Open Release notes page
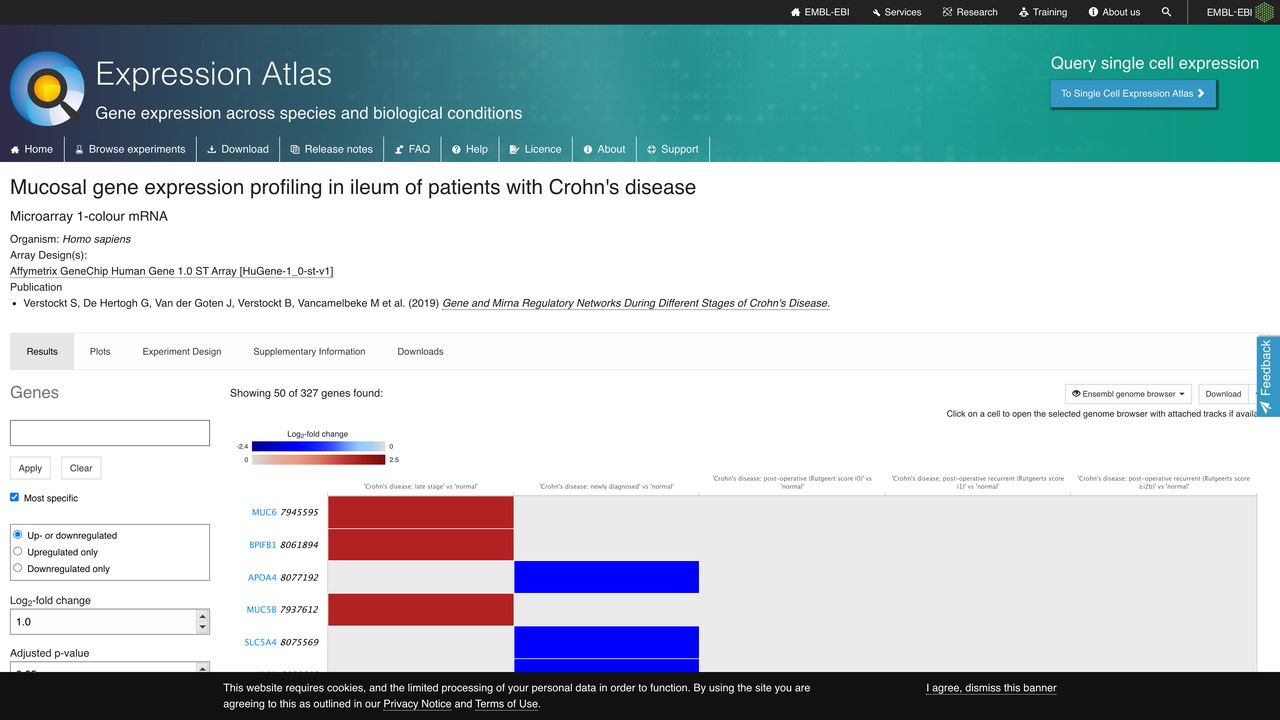Image resolution: width=1280 pixels, height=720 pixels. [x=331, y=149]
